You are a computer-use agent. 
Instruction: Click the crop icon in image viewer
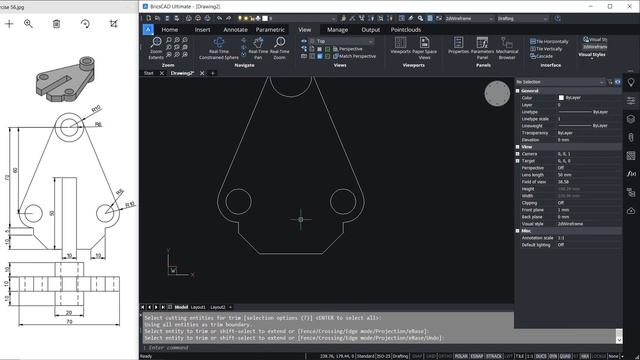click(113, 24)
